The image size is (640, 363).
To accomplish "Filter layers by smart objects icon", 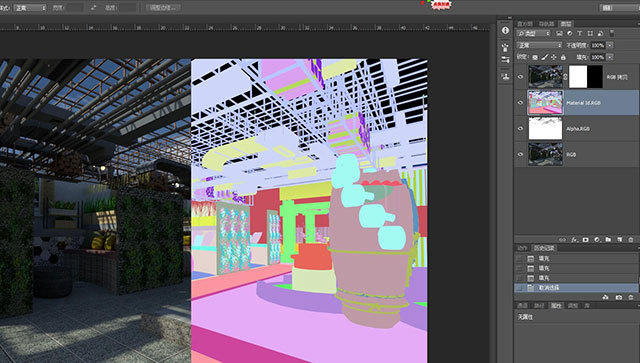I will point(600,33).
